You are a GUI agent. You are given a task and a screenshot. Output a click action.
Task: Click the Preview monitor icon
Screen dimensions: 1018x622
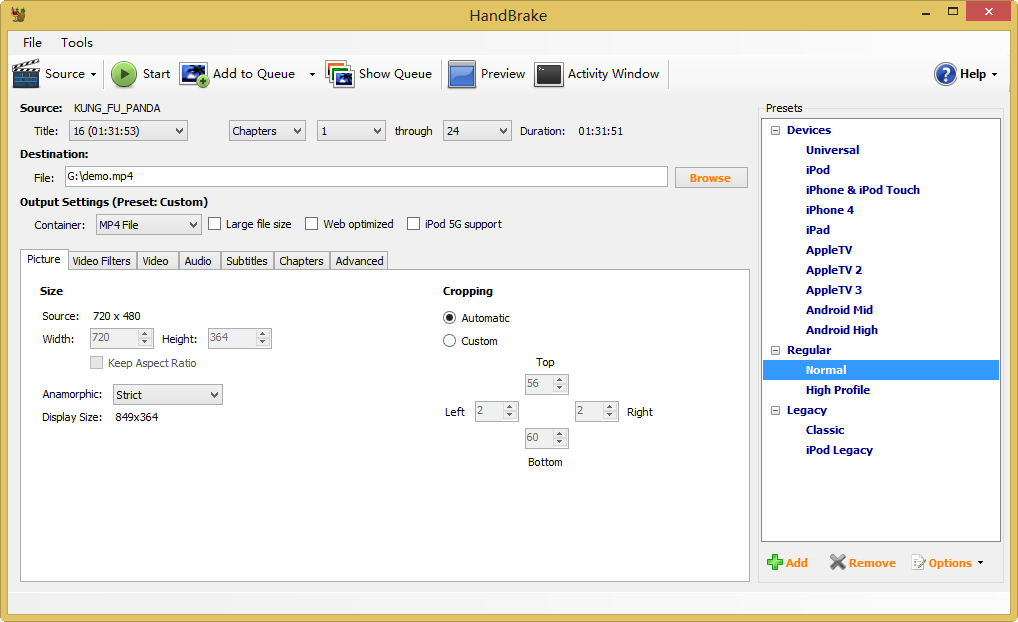[x=462, y=74]
